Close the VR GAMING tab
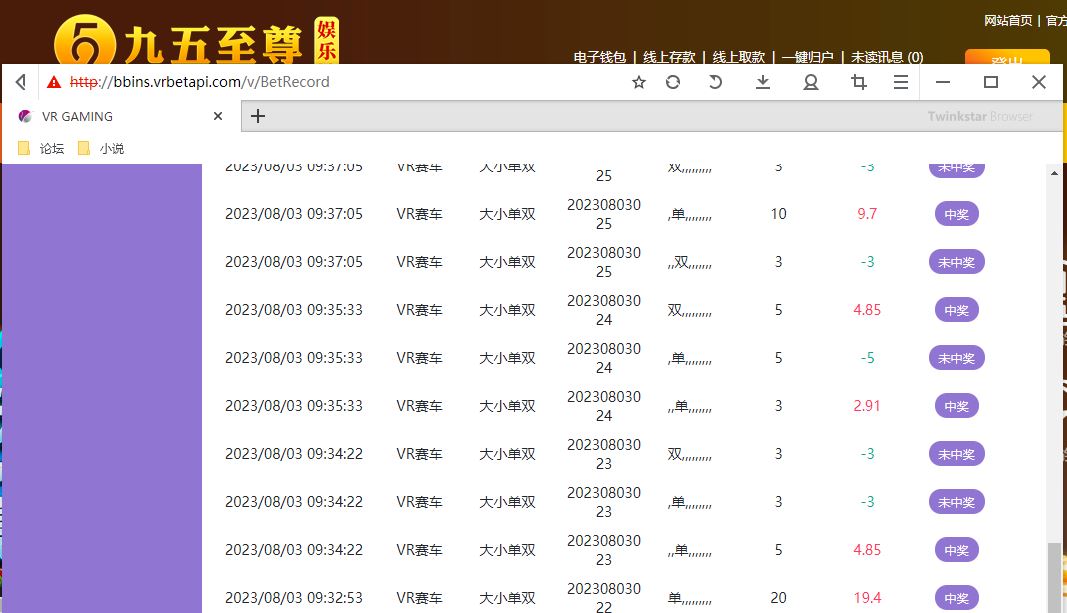This screenshot has height=613, width=1067. click(218, 116)
